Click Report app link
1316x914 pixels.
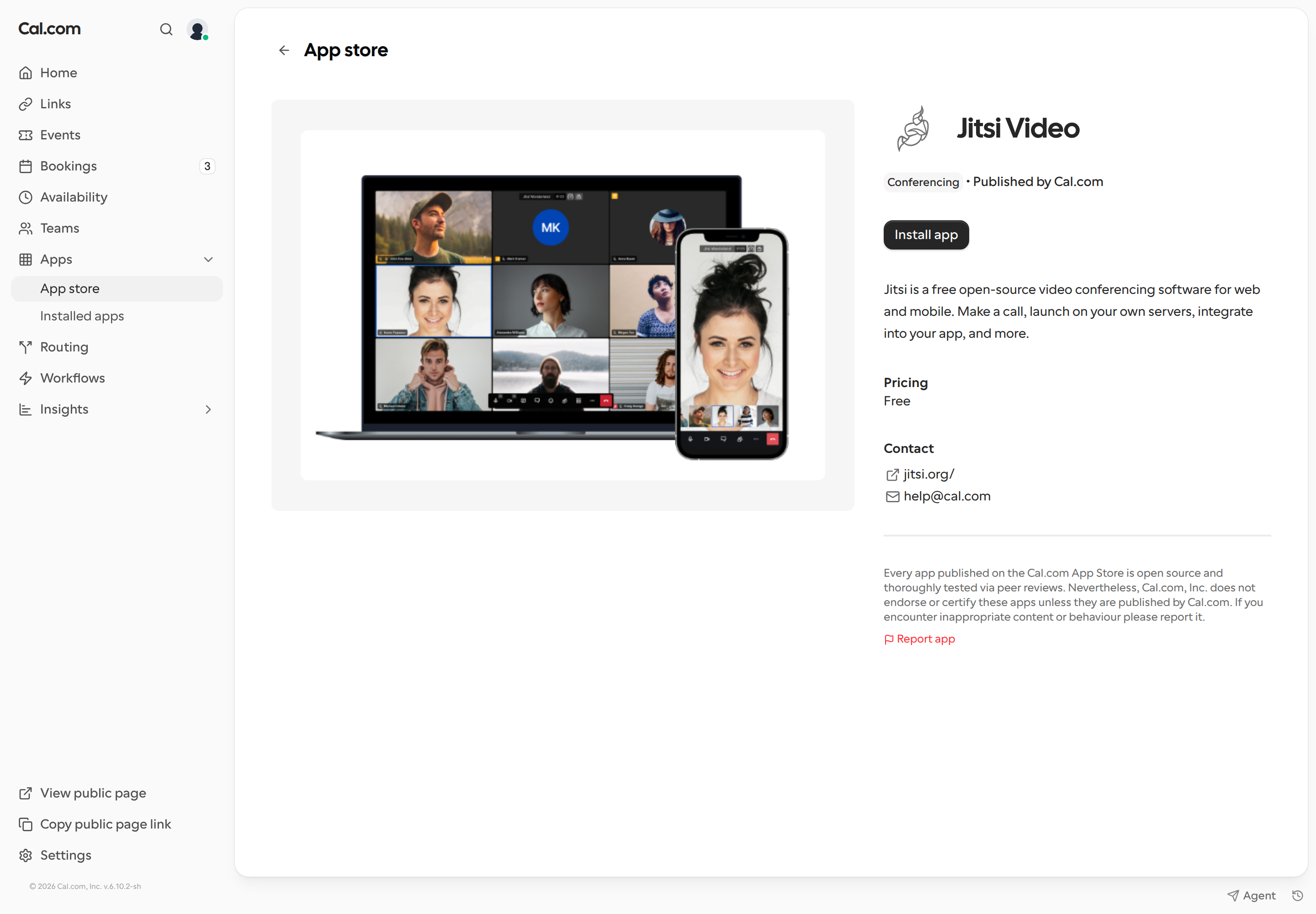tap(919, 639)
